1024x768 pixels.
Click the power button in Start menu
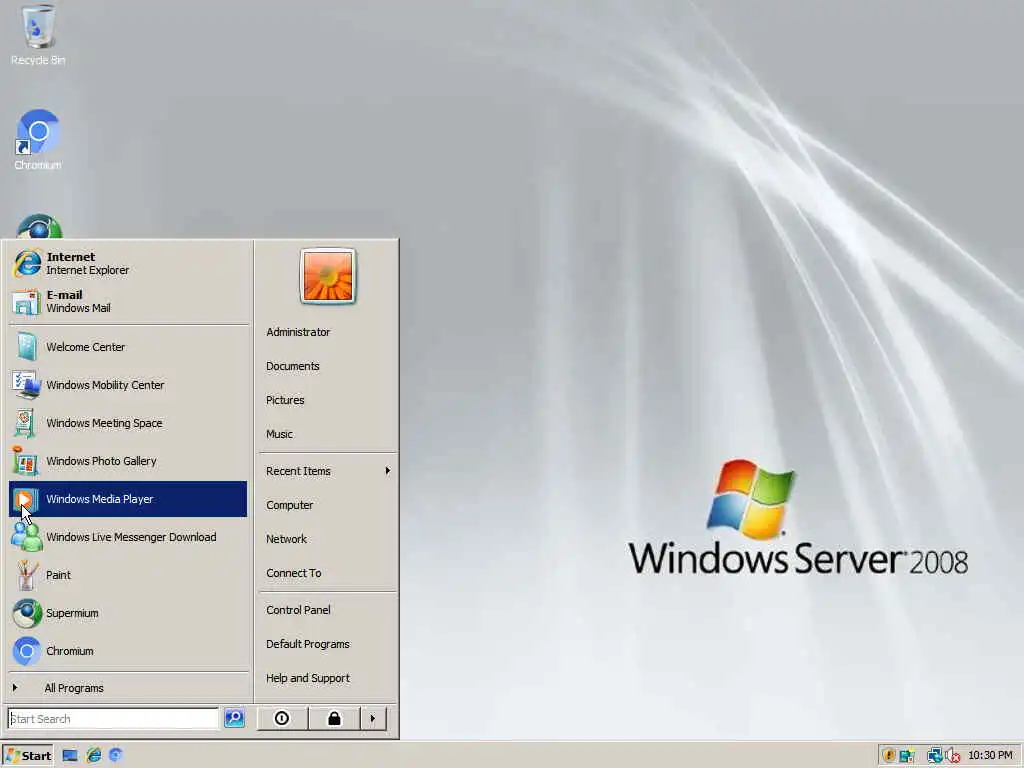tap(281, 718)
